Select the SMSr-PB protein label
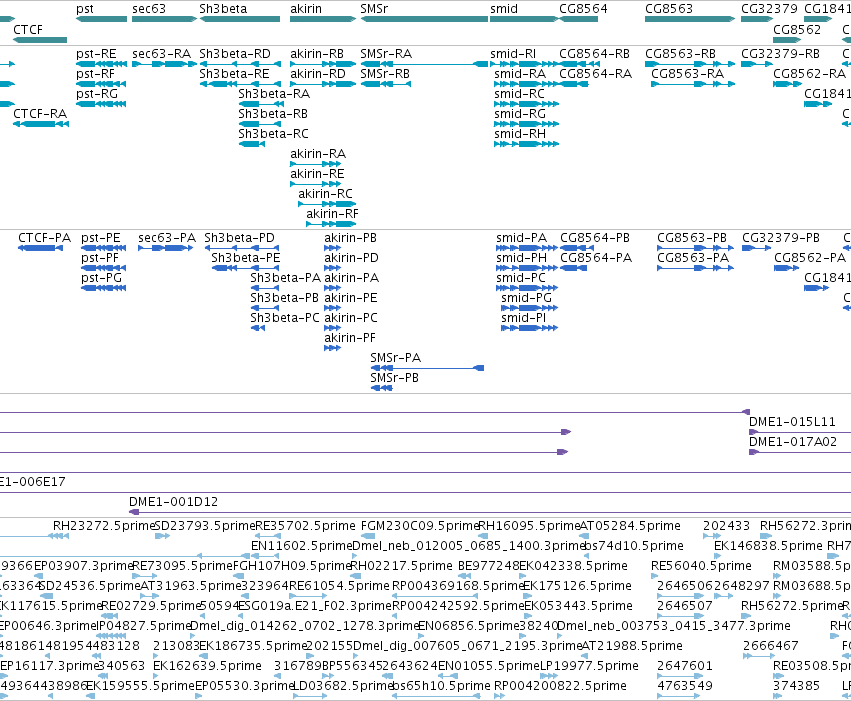Screen dimensions: 851x701 pyautogui.click(x=395, y=378)
